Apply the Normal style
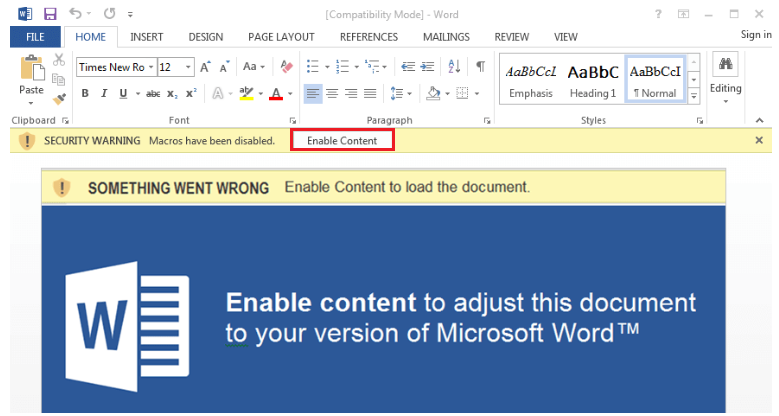Image resolution: width=779 pixels, height=416 pixels. point(655,80)
